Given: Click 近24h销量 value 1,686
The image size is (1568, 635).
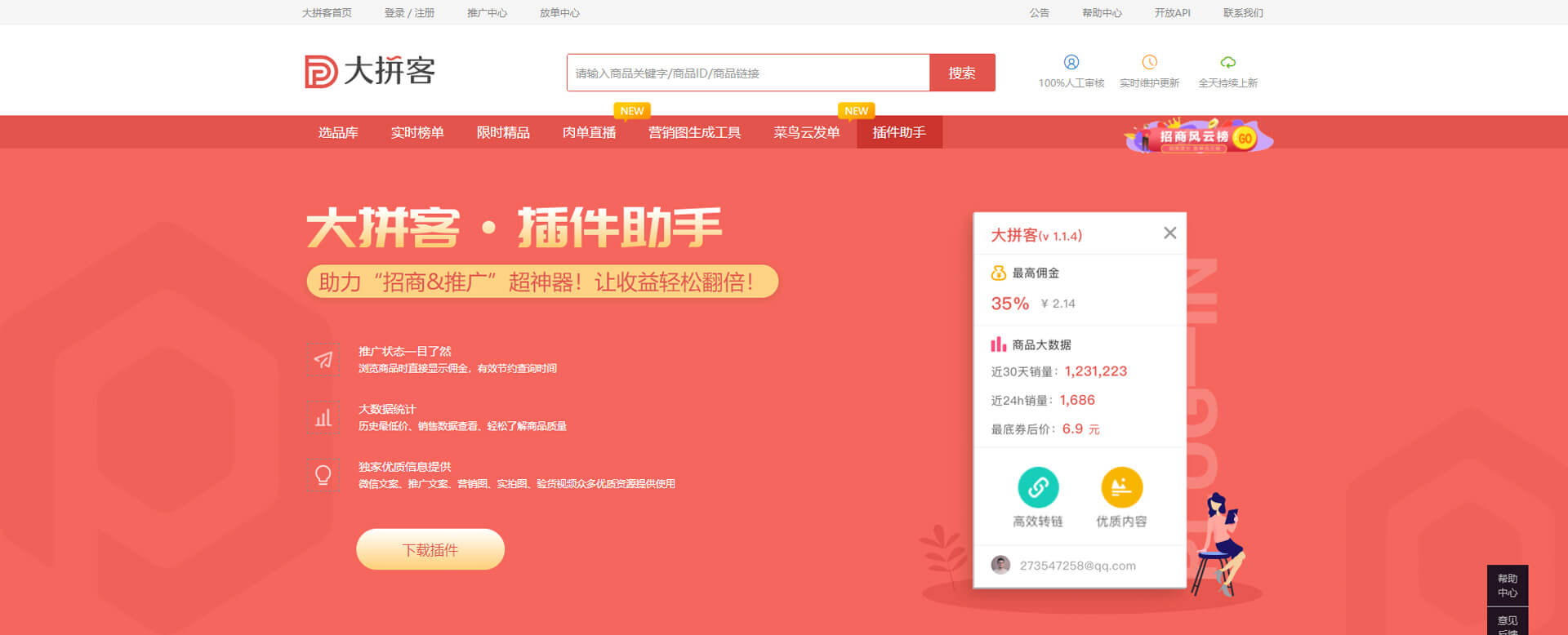Looking at the screenshot, I should [x=1077, y=400].
